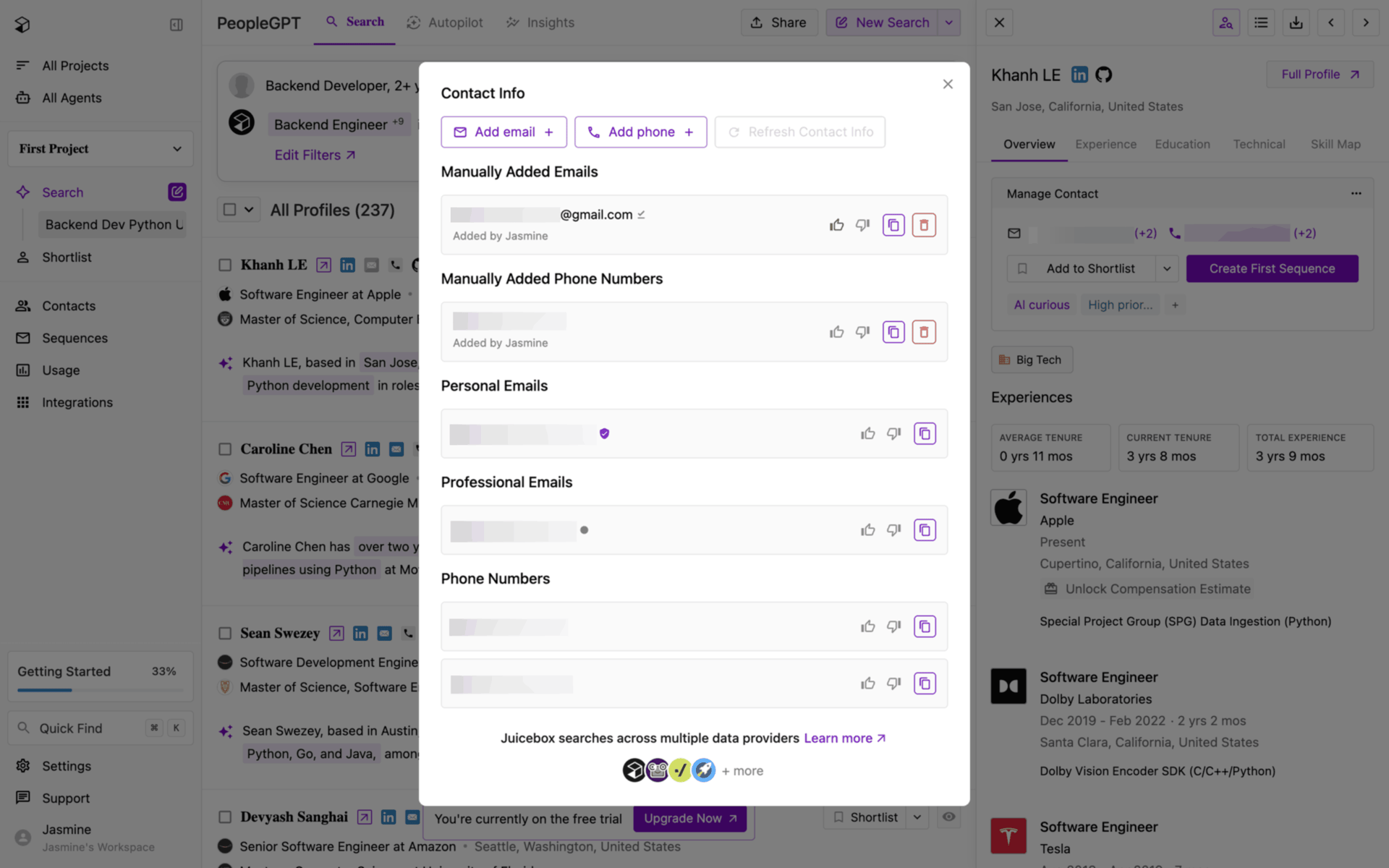The width and height of the screenshot is (1389, 868).
Task: Open Sequences in sidebar
Action: (x=75, y=338)
